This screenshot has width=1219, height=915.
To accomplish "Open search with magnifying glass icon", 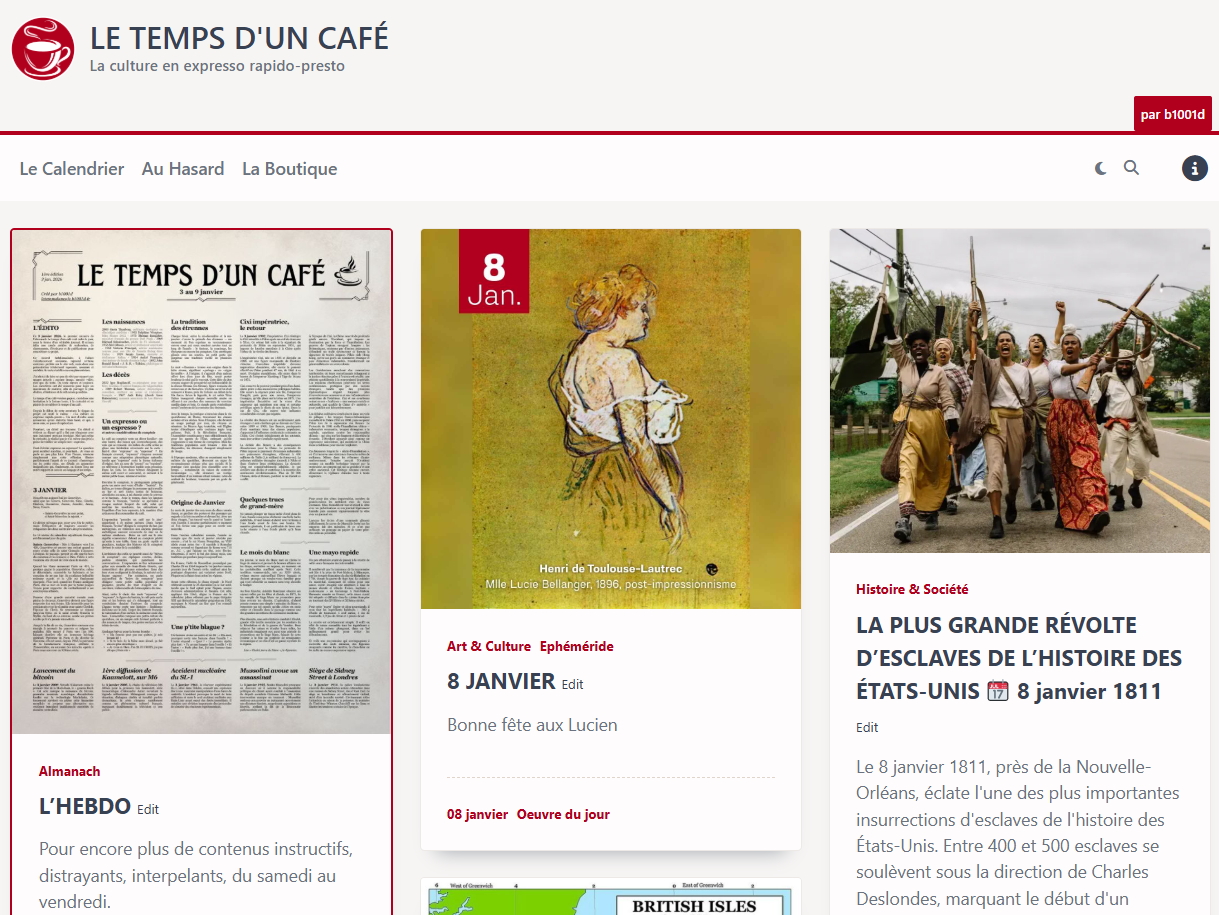I will 1131,168.
